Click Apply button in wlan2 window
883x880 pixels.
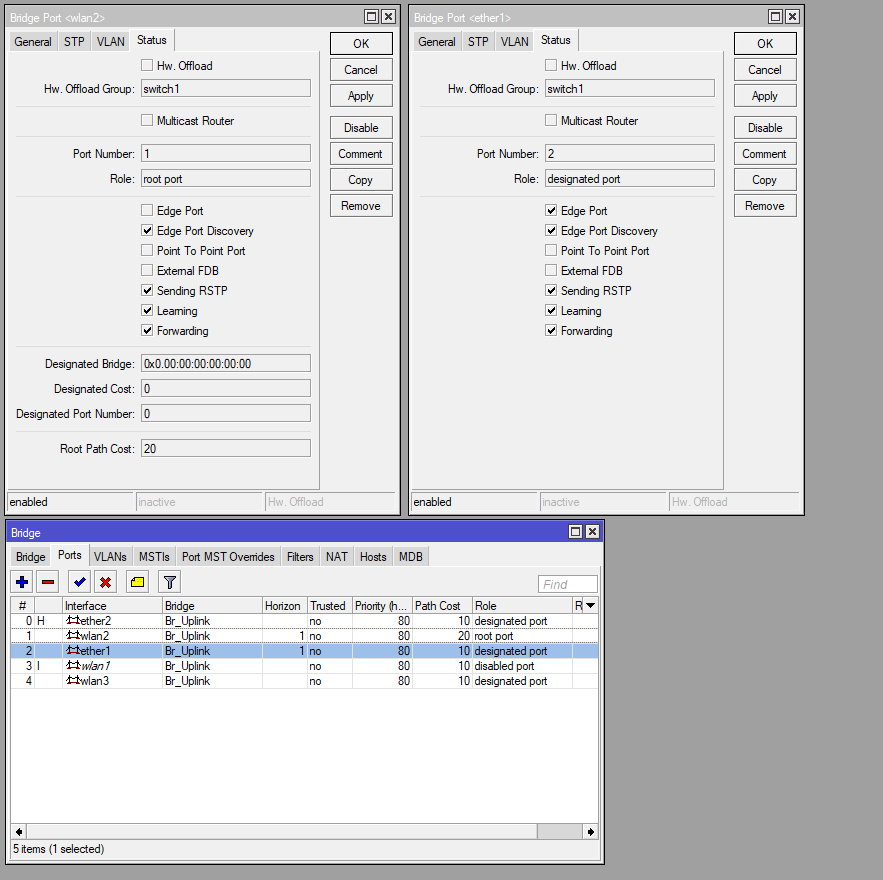pos(361,96)
